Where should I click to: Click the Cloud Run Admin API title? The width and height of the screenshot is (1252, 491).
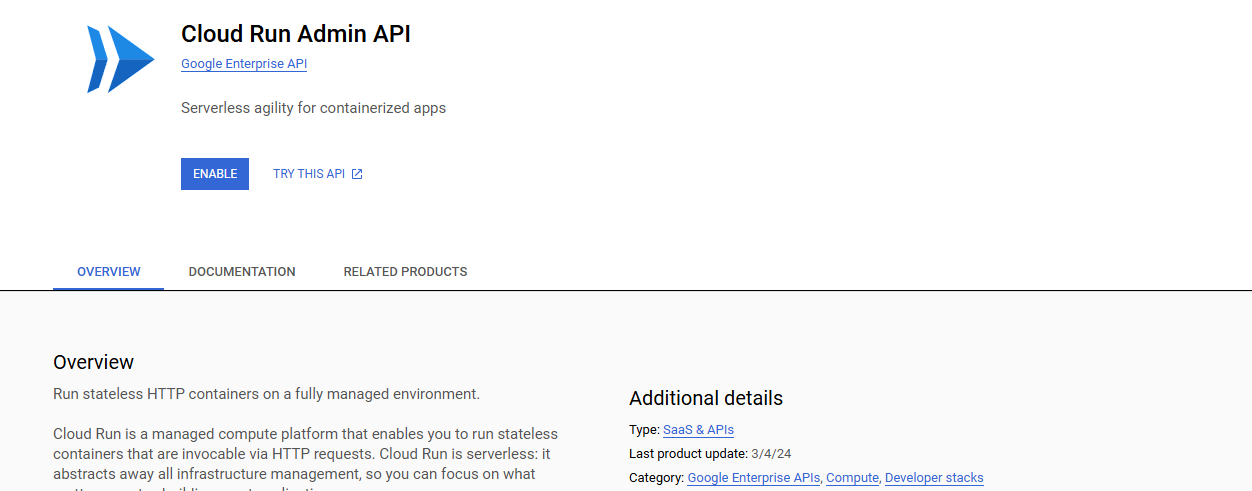pyautogui.click(x=296, y=34)
